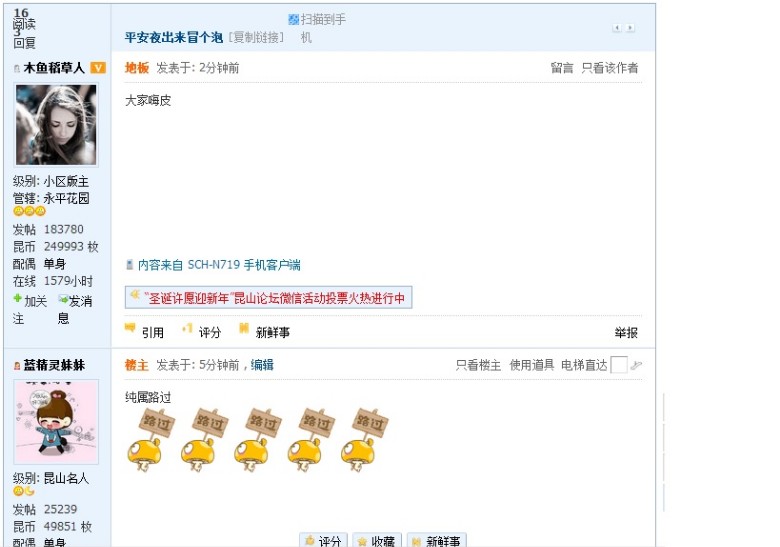Open 木鱼稻草人 avatar photo
Viewport: 780px width, 547px height.
tap(56, 125)
